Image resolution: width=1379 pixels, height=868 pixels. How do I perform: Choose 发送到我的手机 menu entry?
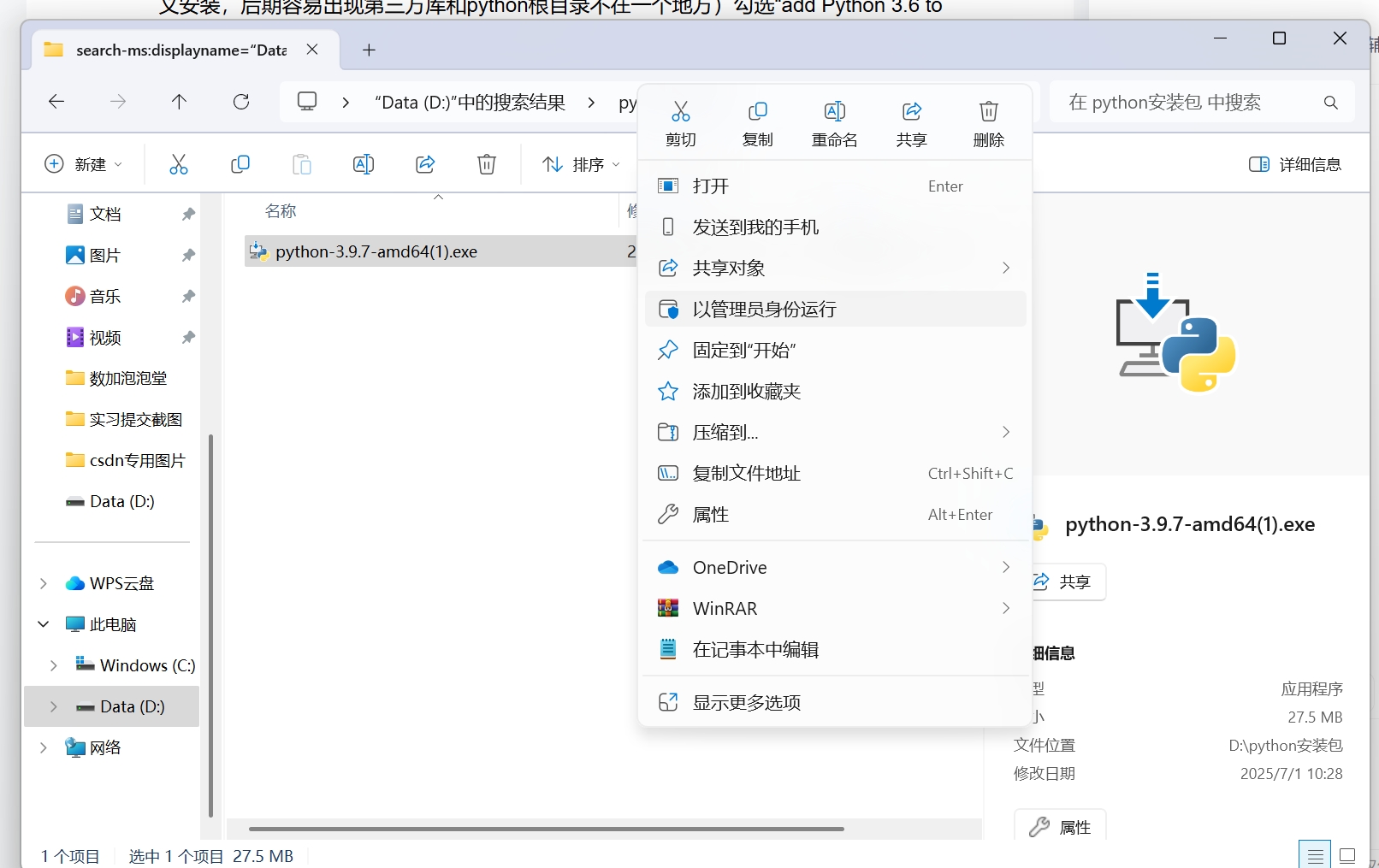pyautogui.click(x=835, y=227)
